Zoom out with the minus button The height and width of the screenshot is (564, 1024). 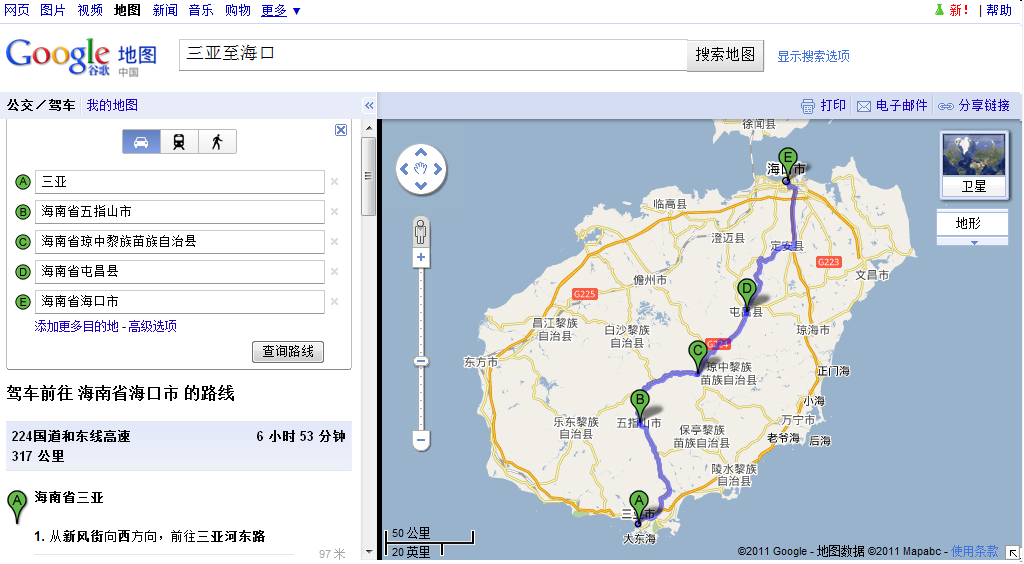click(x=421, y=439)
